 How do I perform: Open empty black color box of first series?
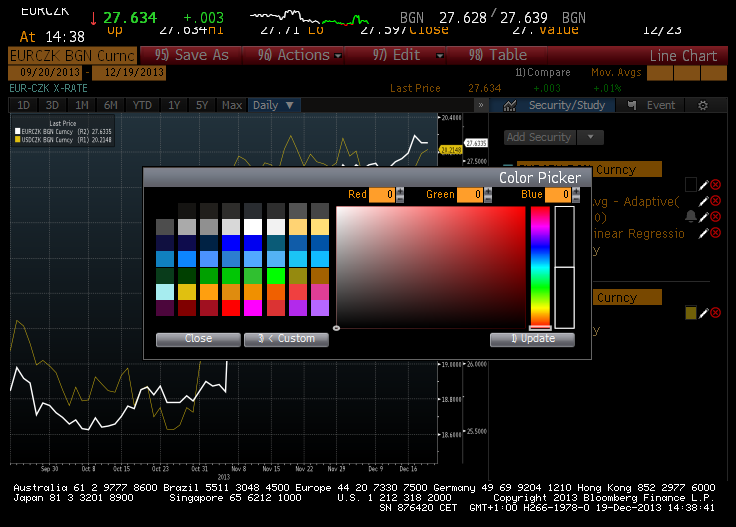coord(690,184)
